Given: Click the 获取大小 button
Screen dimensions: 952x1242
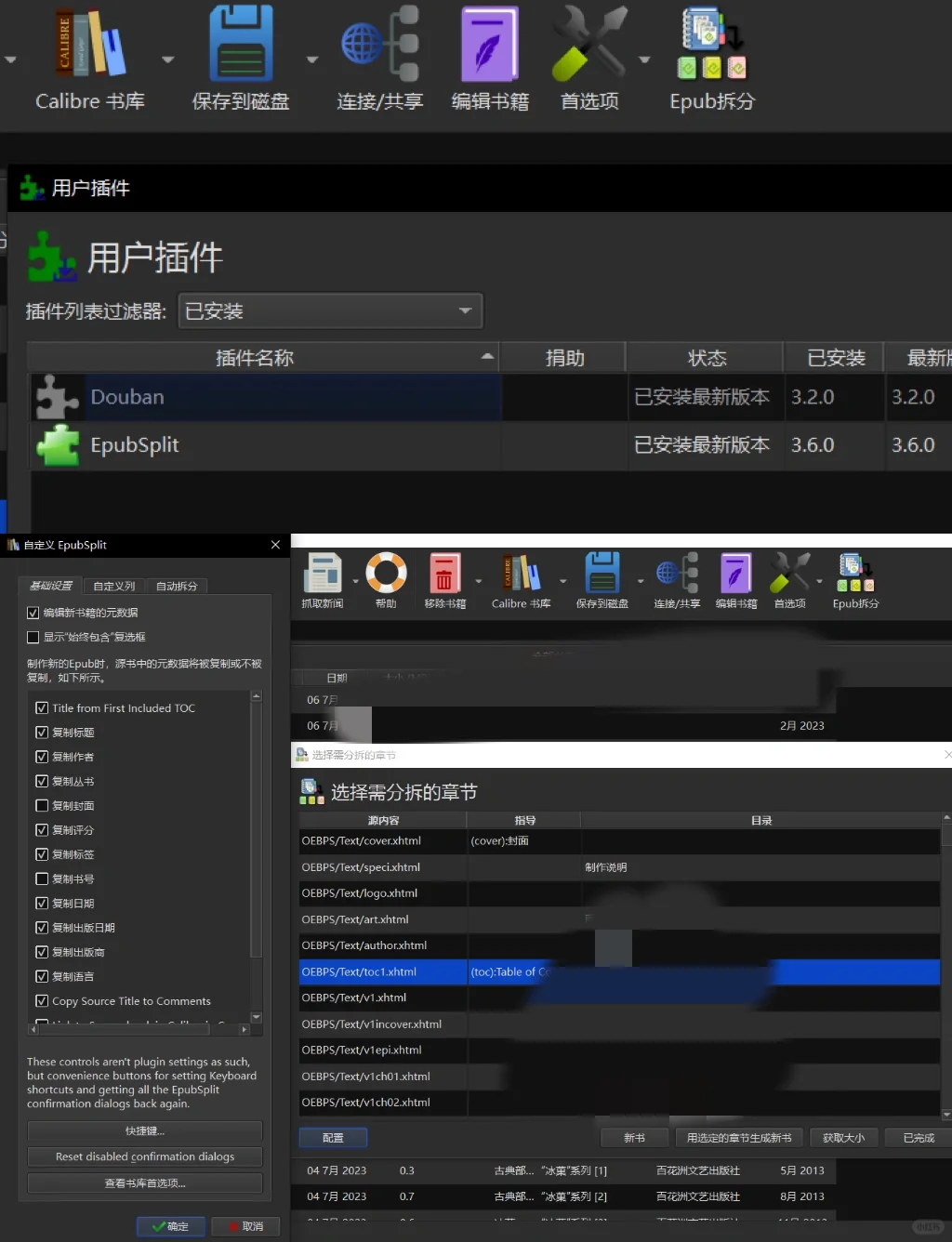Looking at the screenshot, I should 843,1138.
